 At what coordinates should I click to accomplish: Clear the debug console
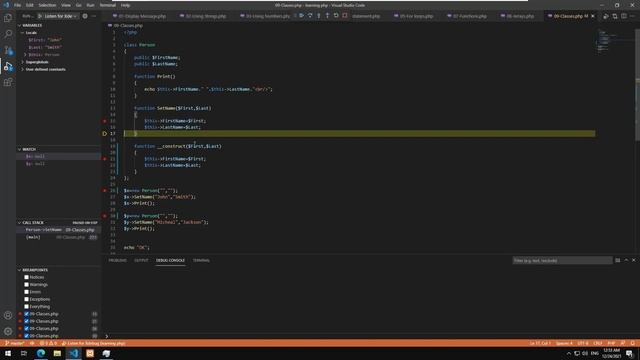(x=618, y=260)
